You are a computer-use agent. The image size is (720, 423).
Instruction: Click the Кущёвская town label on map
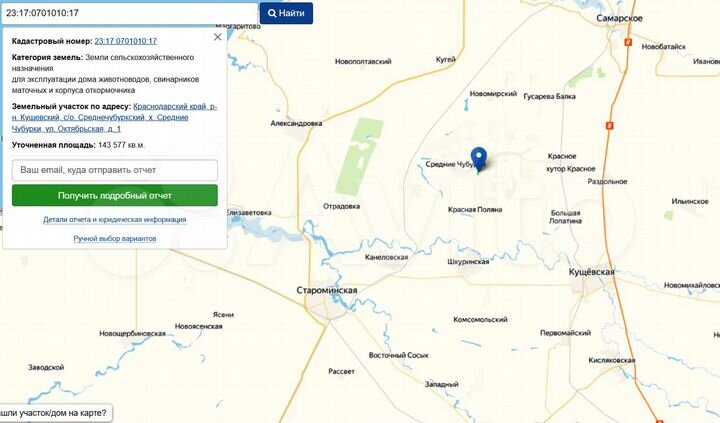[x=591, y=272]
